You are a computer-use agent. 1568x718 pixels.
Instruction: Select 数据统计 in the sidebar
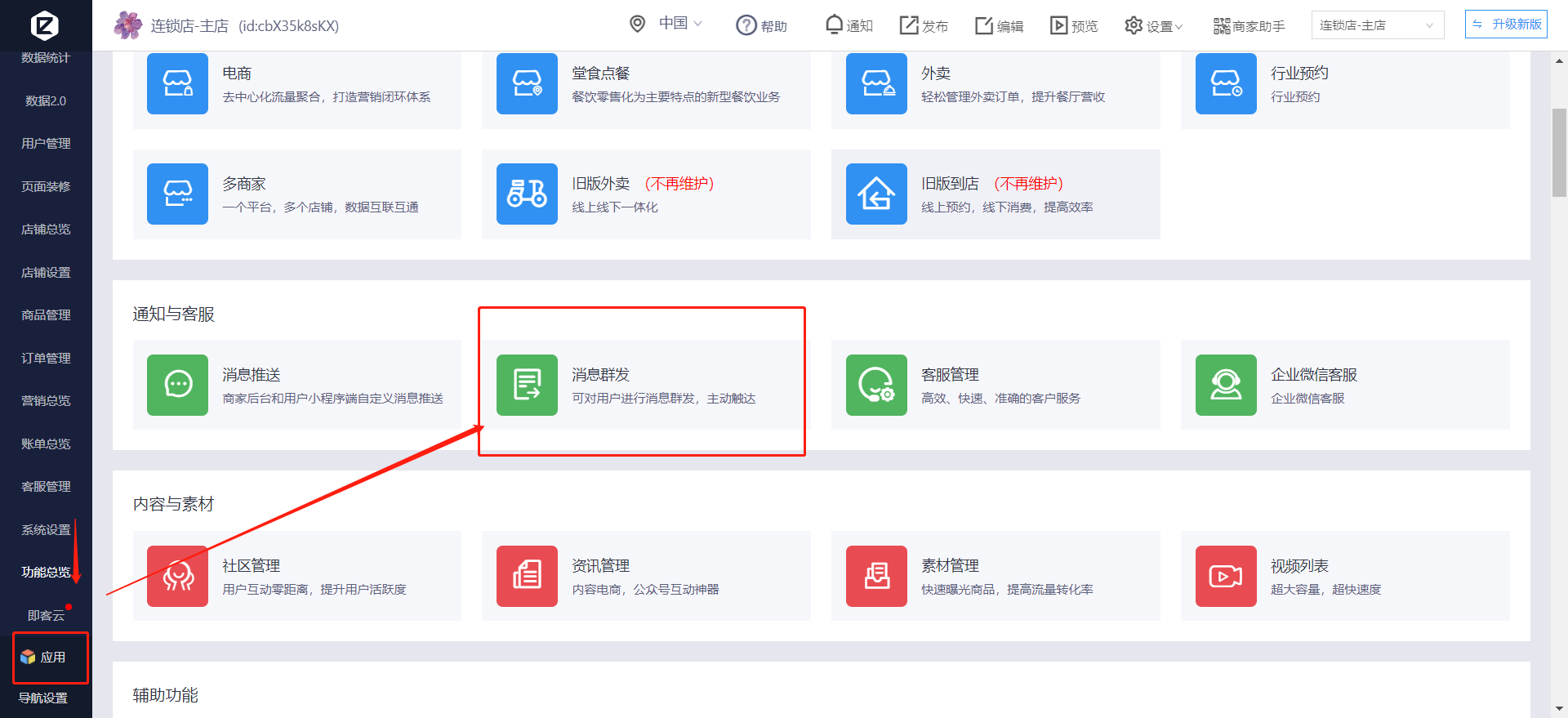tap(46, 58)
